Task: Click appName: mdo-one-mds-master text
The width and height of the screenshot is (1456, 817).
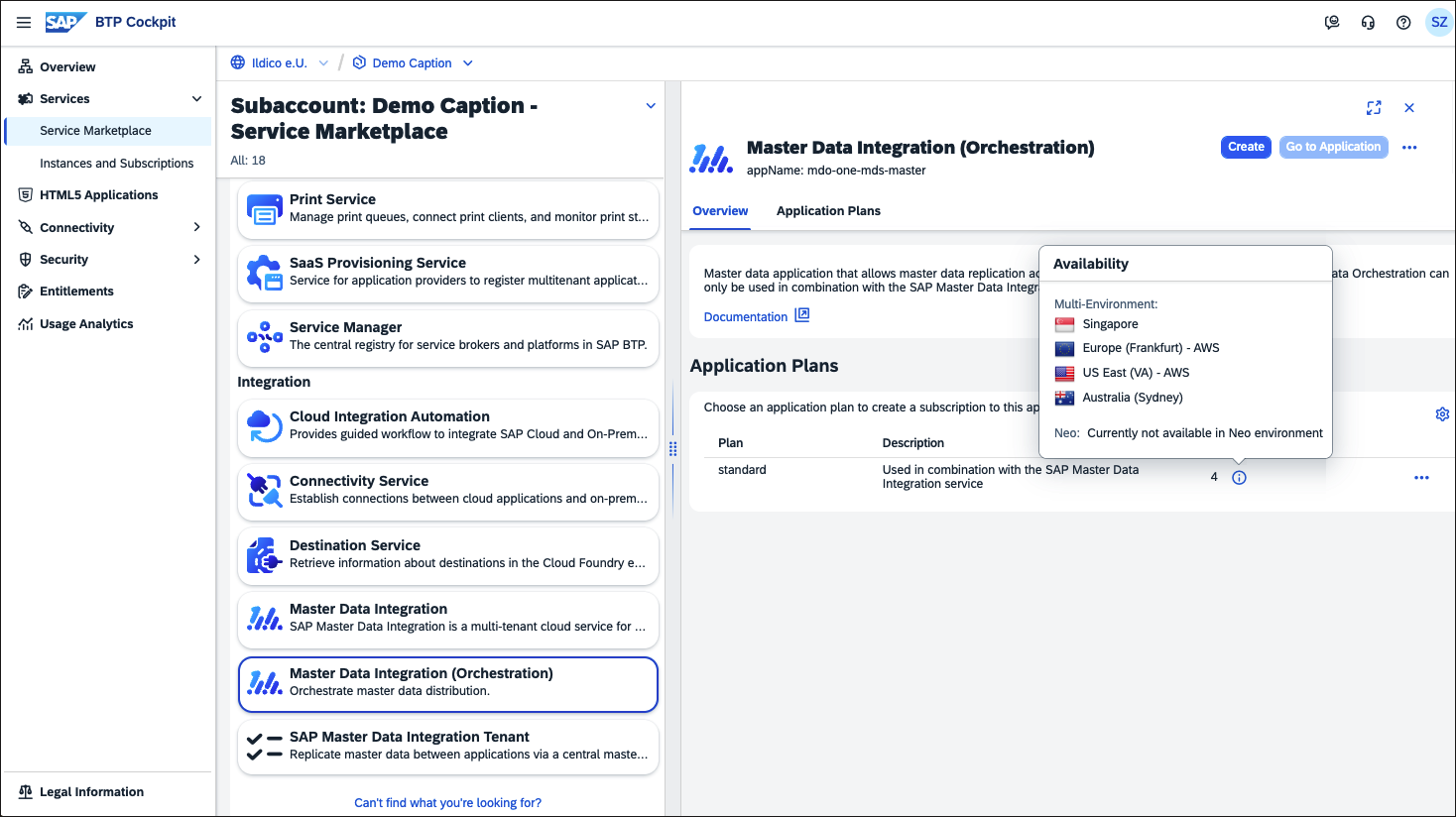Action: click(x=836, y=171)
